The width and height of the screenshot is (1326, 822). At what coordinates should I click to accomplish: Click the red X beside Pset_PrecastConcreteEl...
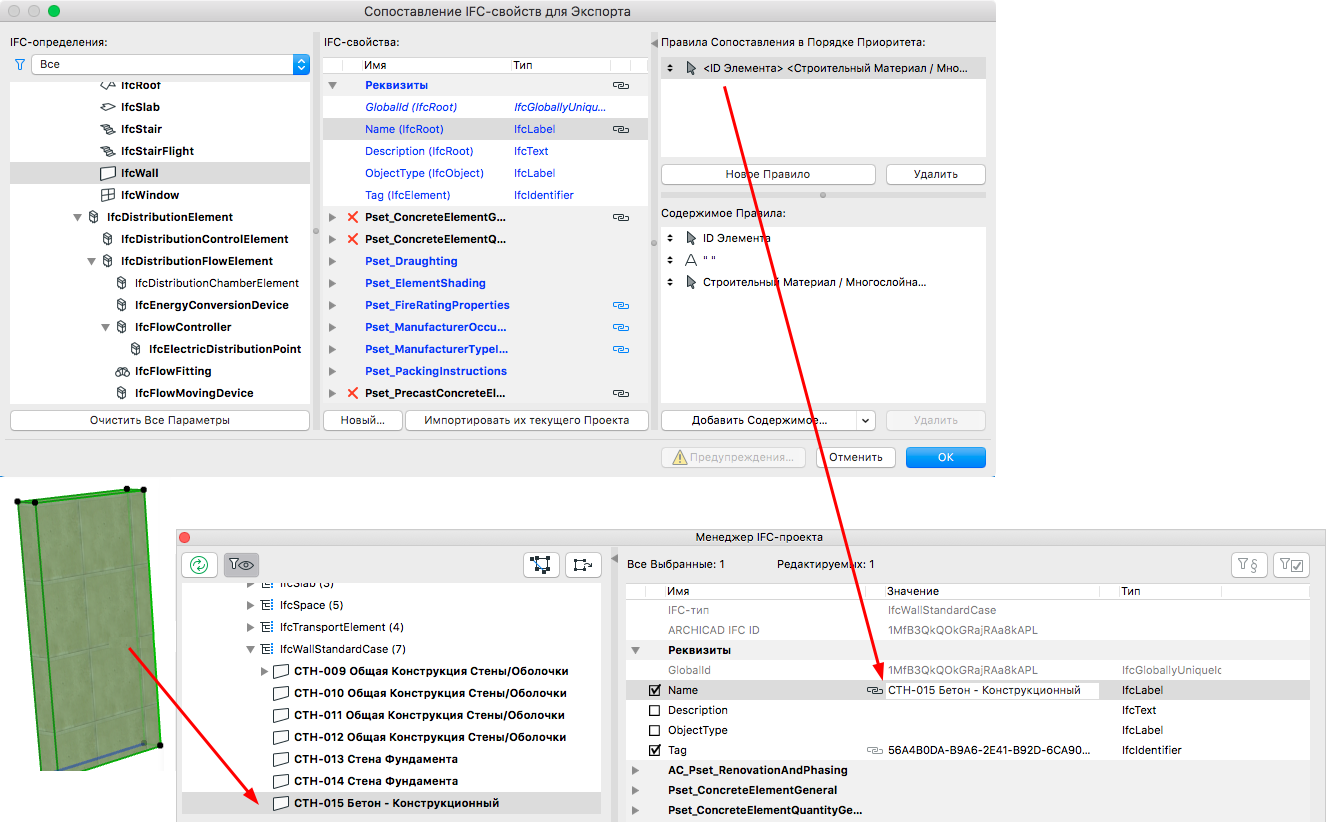click(352, 393)
